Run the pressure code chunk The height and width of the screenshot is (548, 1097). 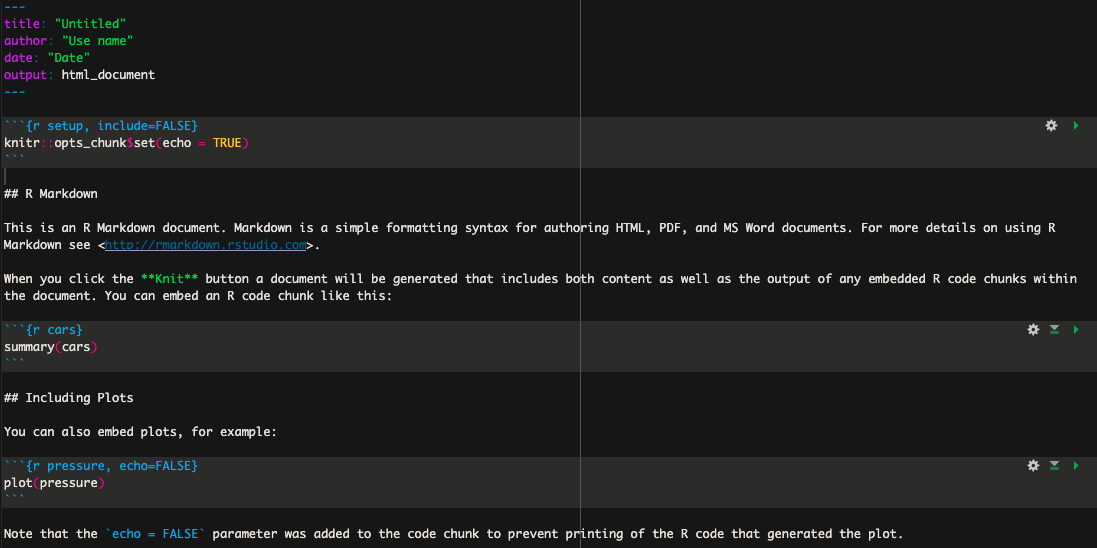click(x=1075, y=466)
